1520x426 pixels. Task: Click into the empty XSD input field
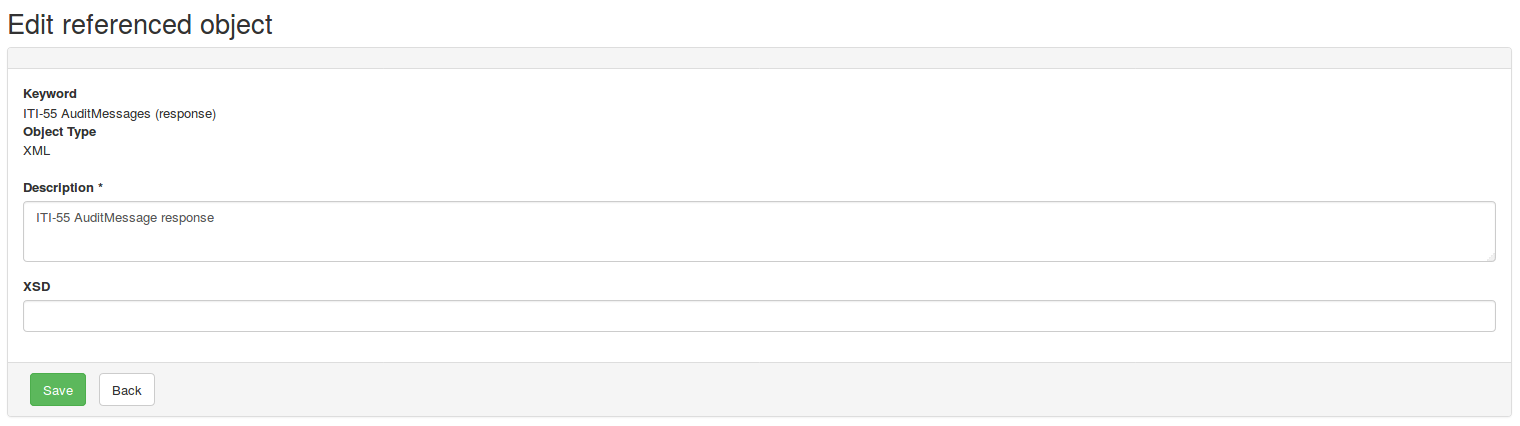coord(759,316)
